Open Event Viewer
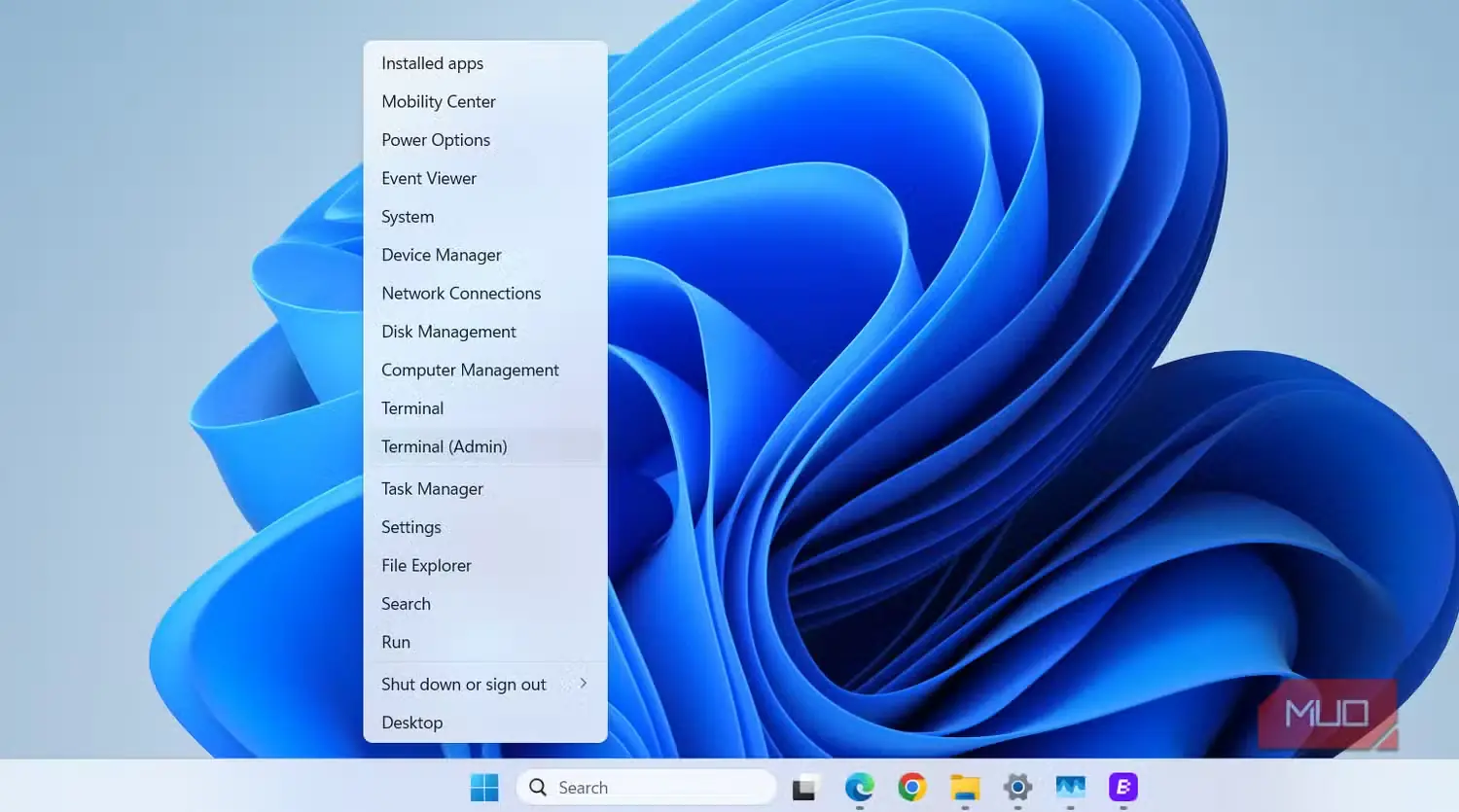This screenshot has width=1459, height=812. (x=485, y=178)
